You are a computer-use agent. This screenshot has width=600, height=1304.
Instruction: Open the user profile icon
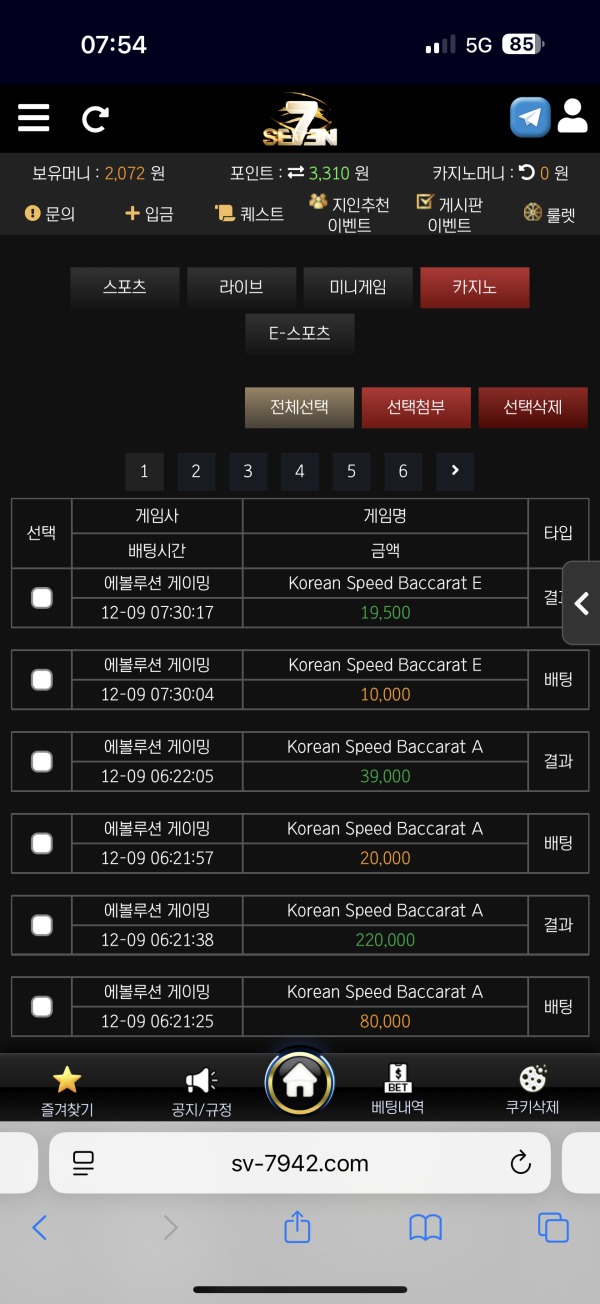(573, 116)
